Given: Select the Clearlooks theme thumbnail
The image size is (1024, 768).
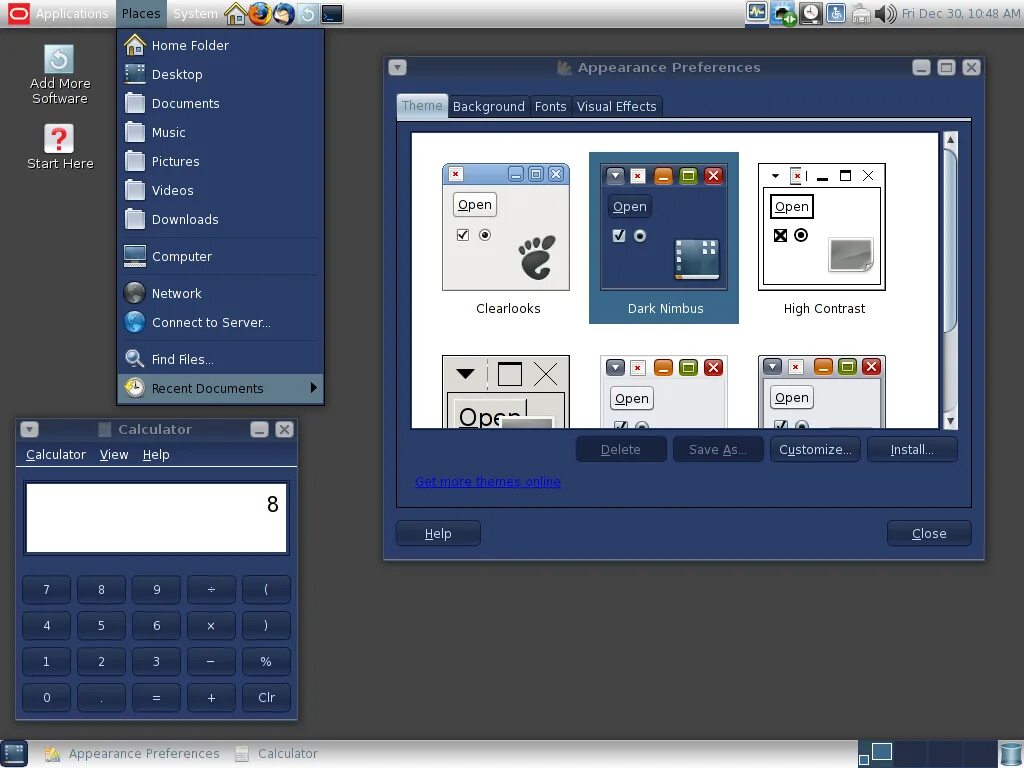Looking at the screenshot, I should (506, 239).
